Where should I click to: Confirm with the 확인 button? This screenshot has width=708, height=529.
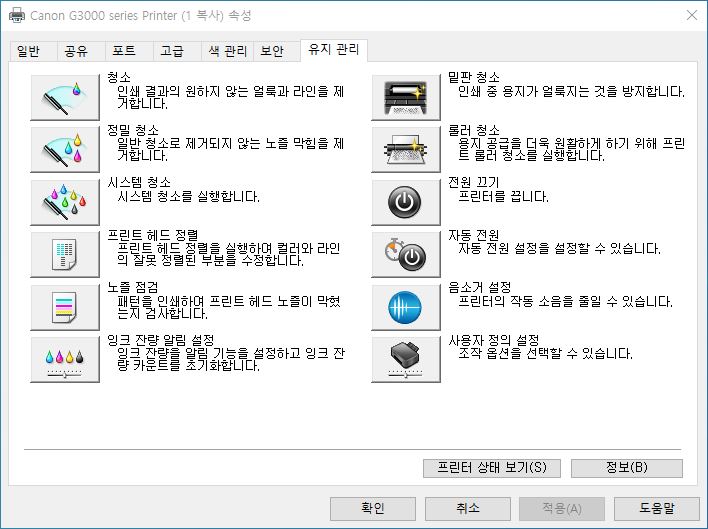tap(373, 509)
